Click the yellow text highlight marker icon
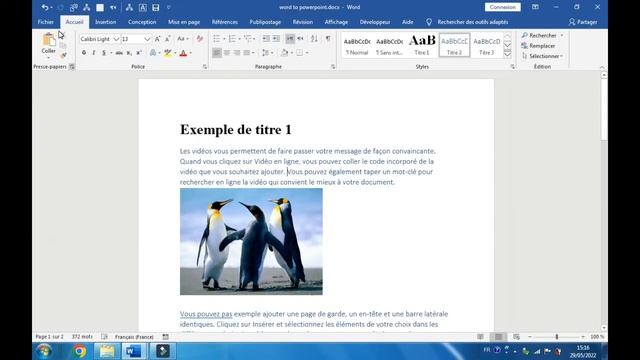The width and height of the screenshot is (640, 360). 168,53
